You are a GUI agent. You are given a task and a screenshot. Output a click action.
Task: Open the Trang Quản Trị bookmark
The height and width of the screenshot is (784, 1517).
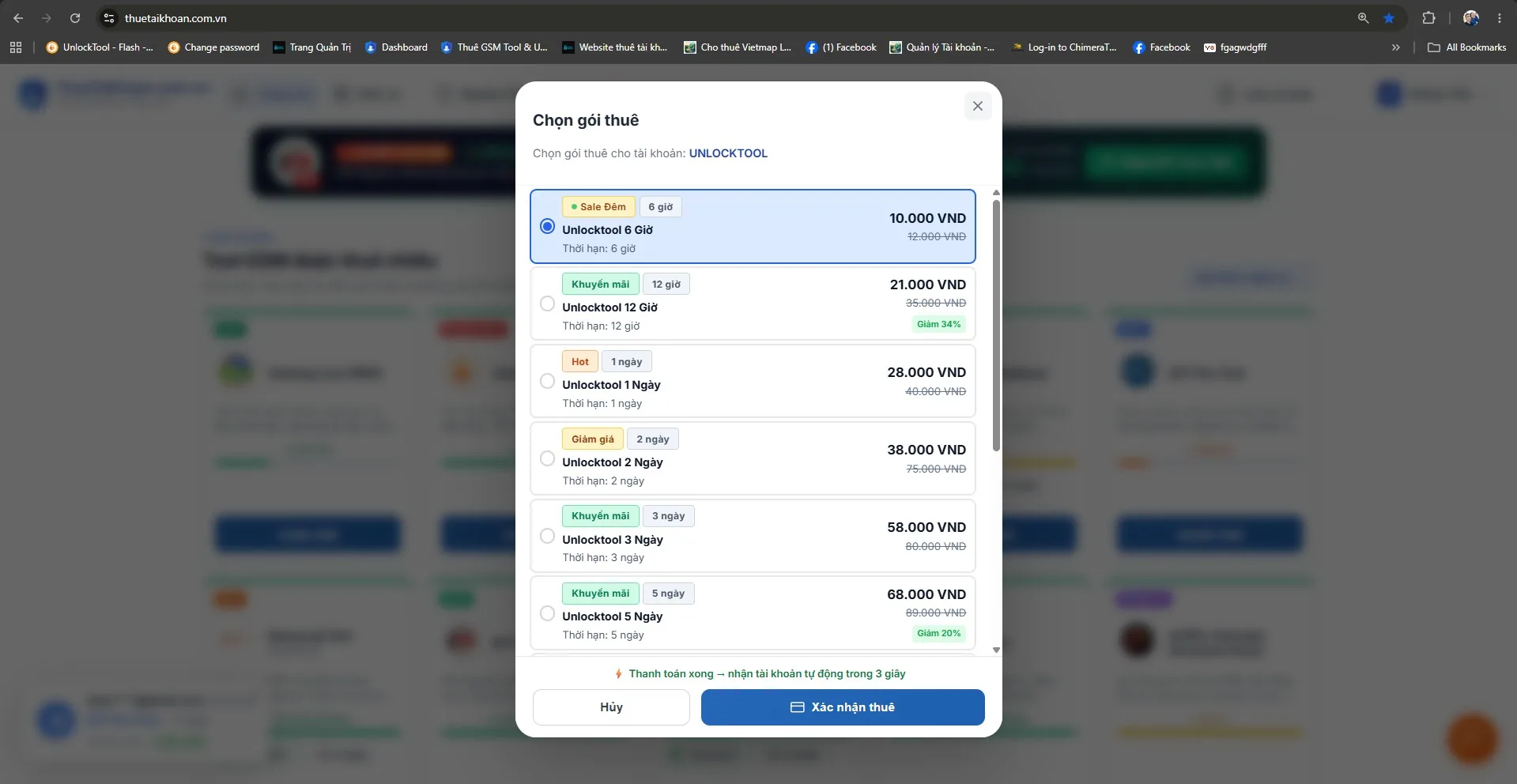click(312, 47)
